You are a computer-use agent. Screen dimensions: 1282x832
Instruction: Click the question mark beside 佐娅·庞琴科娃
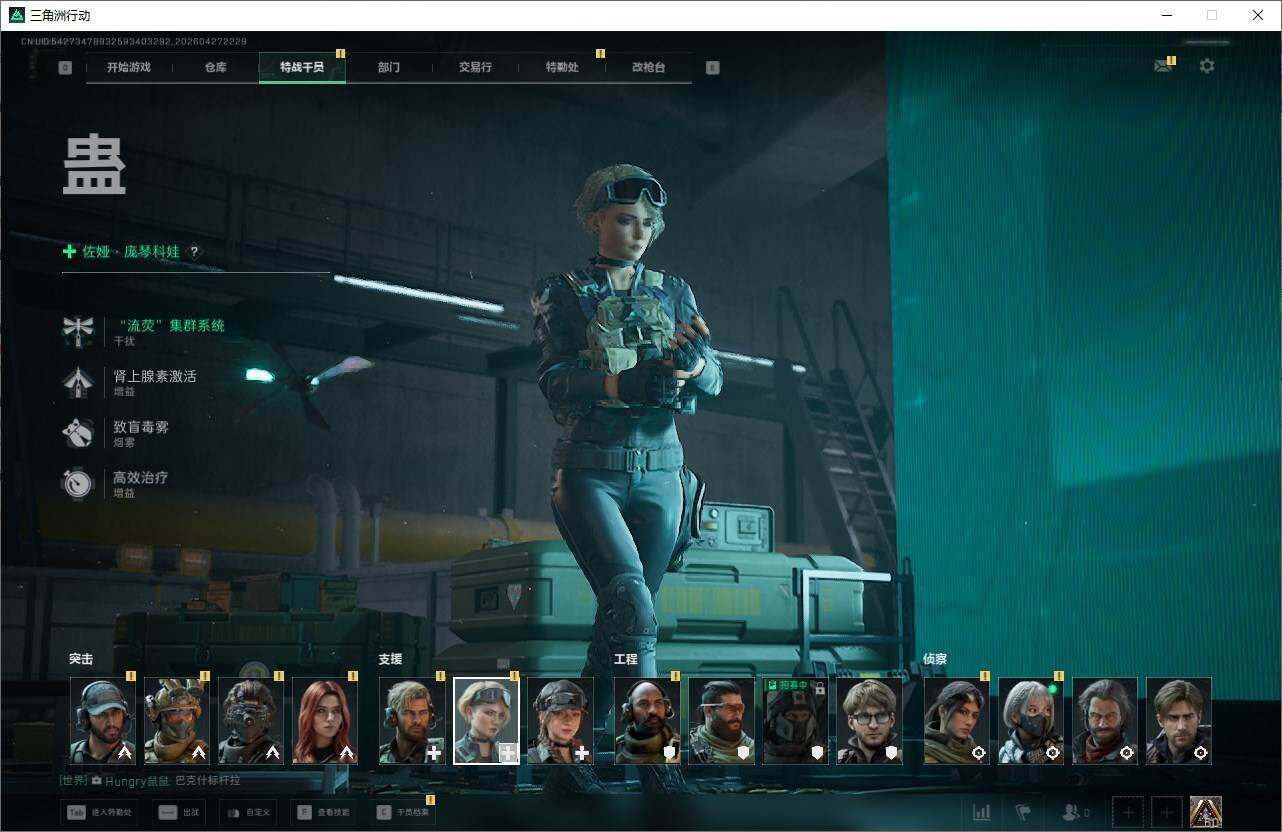194,252
